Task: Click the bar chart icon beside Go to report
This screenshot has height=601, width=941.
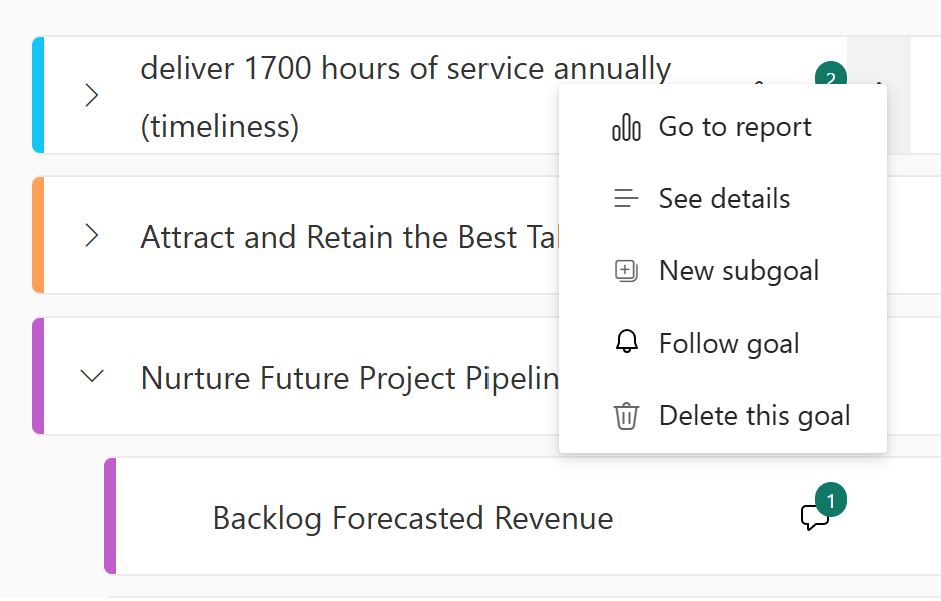Action: 626,128
